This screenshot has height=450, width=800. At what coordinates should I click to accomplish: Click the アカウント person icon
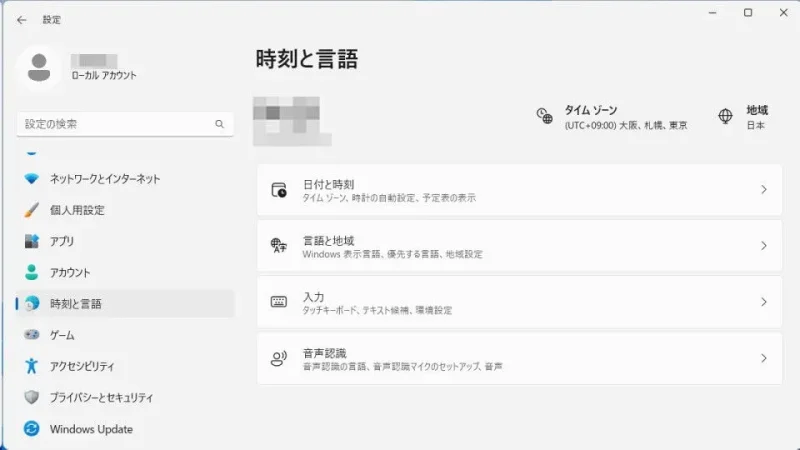32,272
